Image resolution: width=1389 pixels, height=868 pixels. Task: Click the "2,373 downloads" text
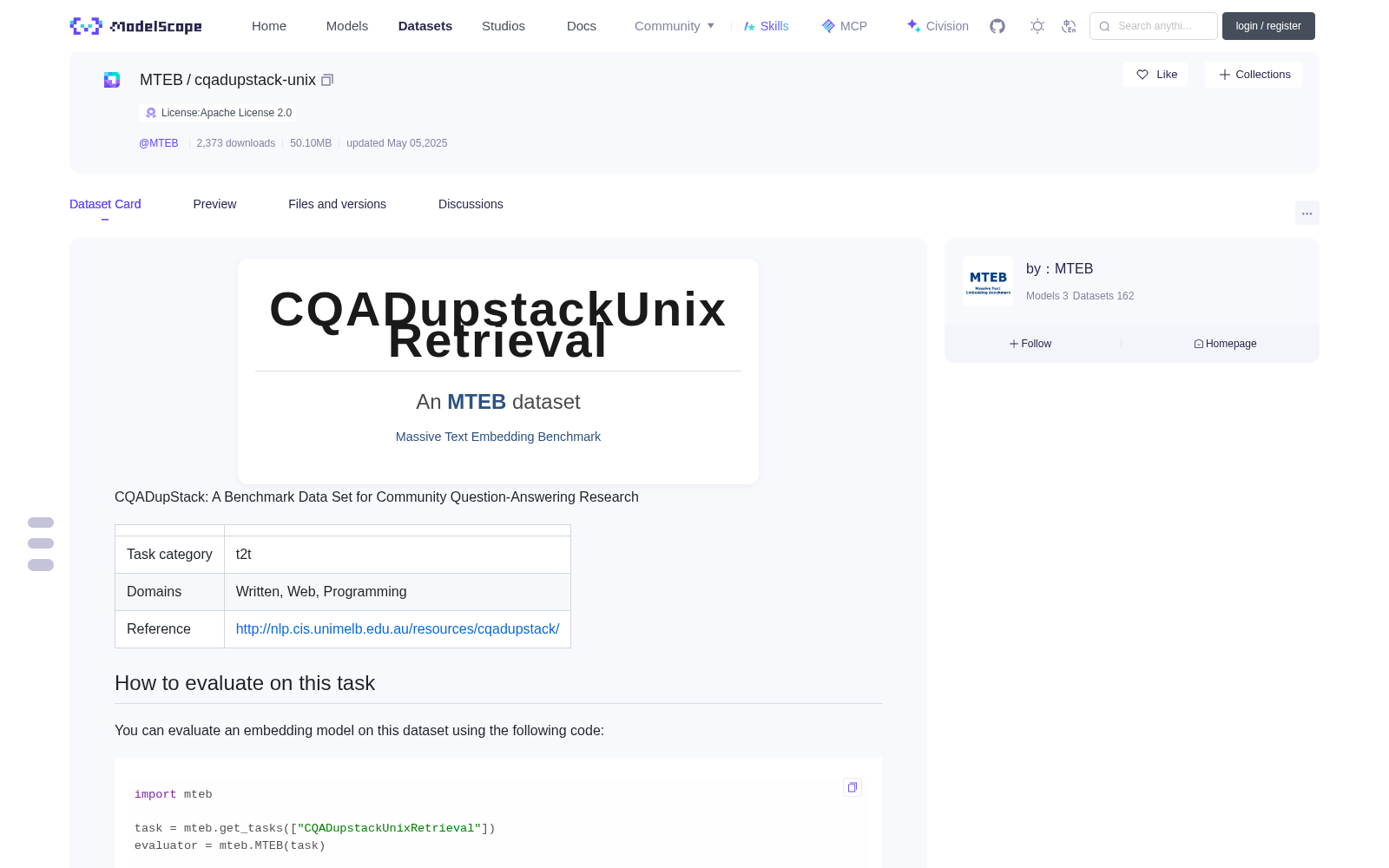(x=236, y=143)
